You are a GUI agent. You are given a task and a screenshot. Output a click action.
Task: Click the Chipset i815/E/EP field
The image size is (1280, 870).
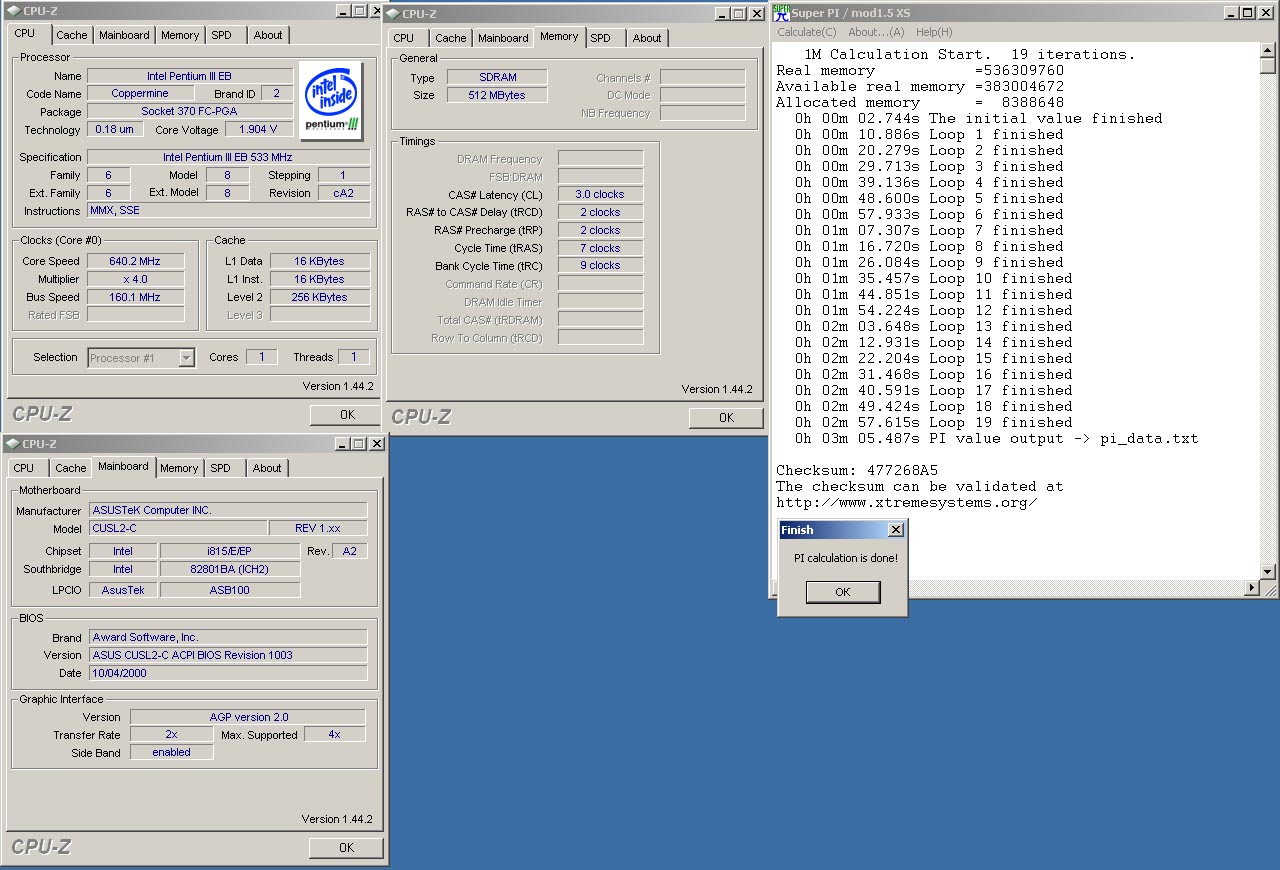[x=230, y=551]
